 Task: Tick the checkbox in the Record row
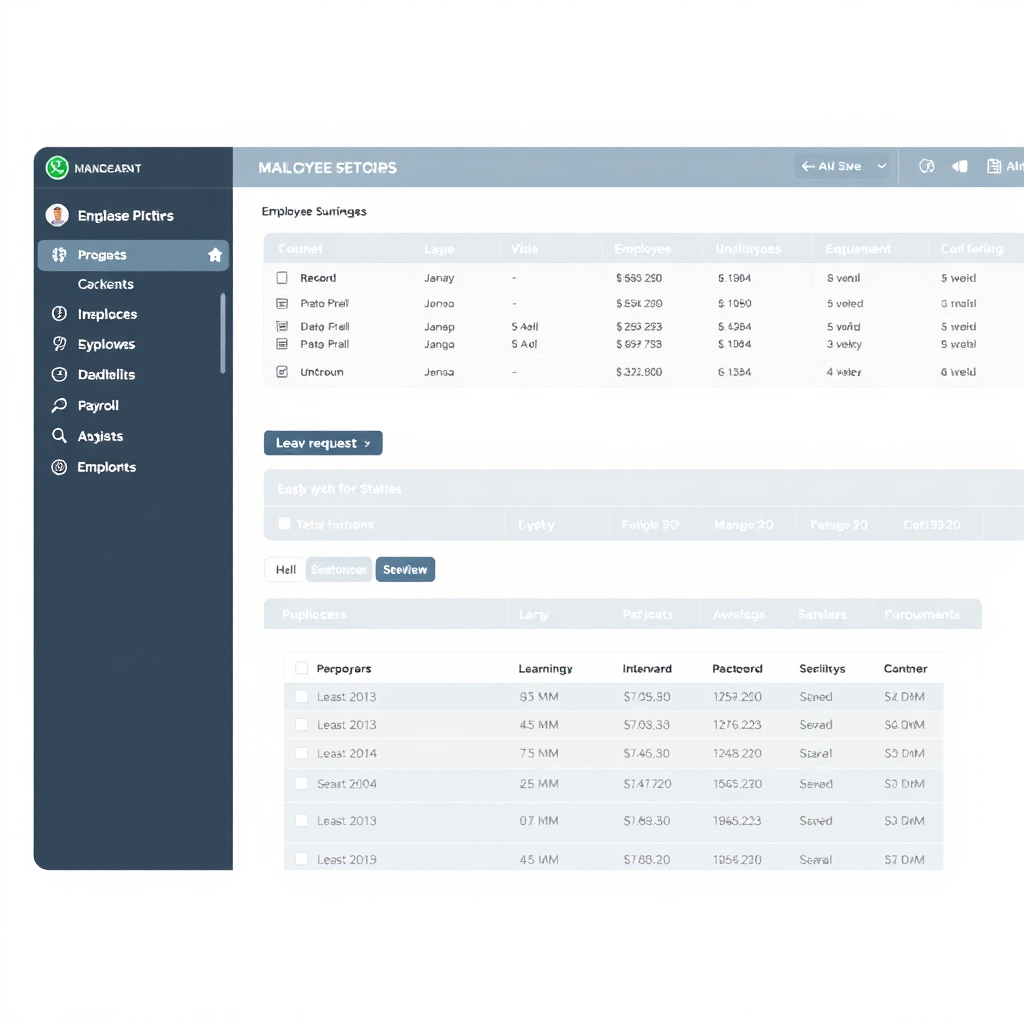282,278
